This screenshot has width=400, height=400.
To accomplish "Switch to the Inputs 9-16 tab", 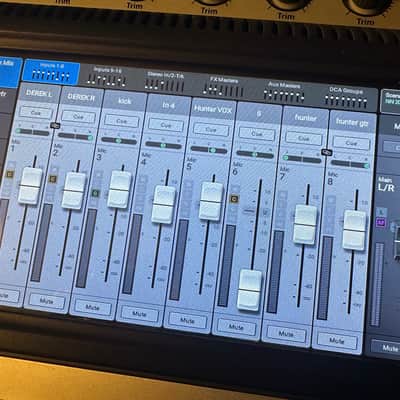I will [x=108, y=76].
